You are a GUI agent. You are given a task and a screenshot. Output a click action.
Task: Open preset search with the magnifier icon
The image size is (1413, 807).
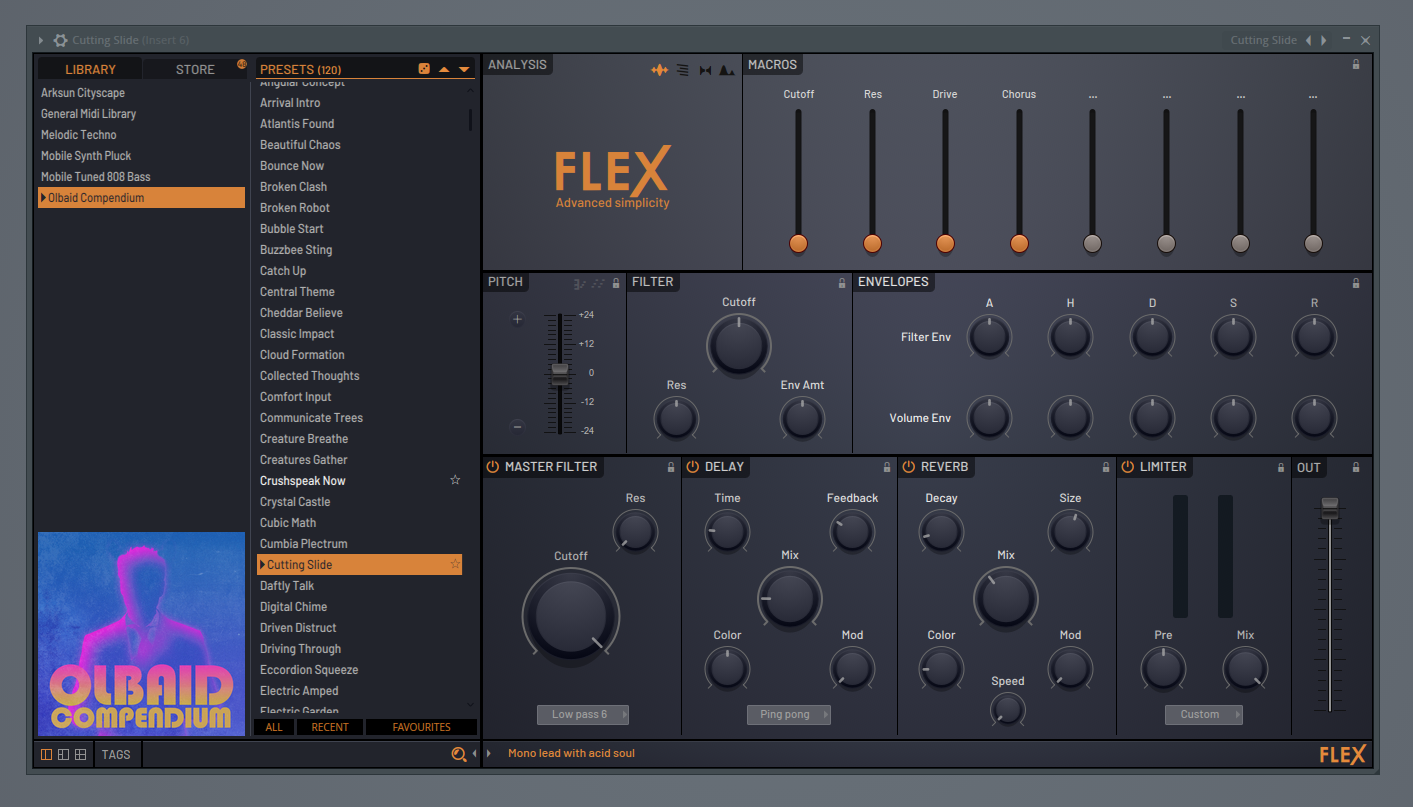[459, 754]
